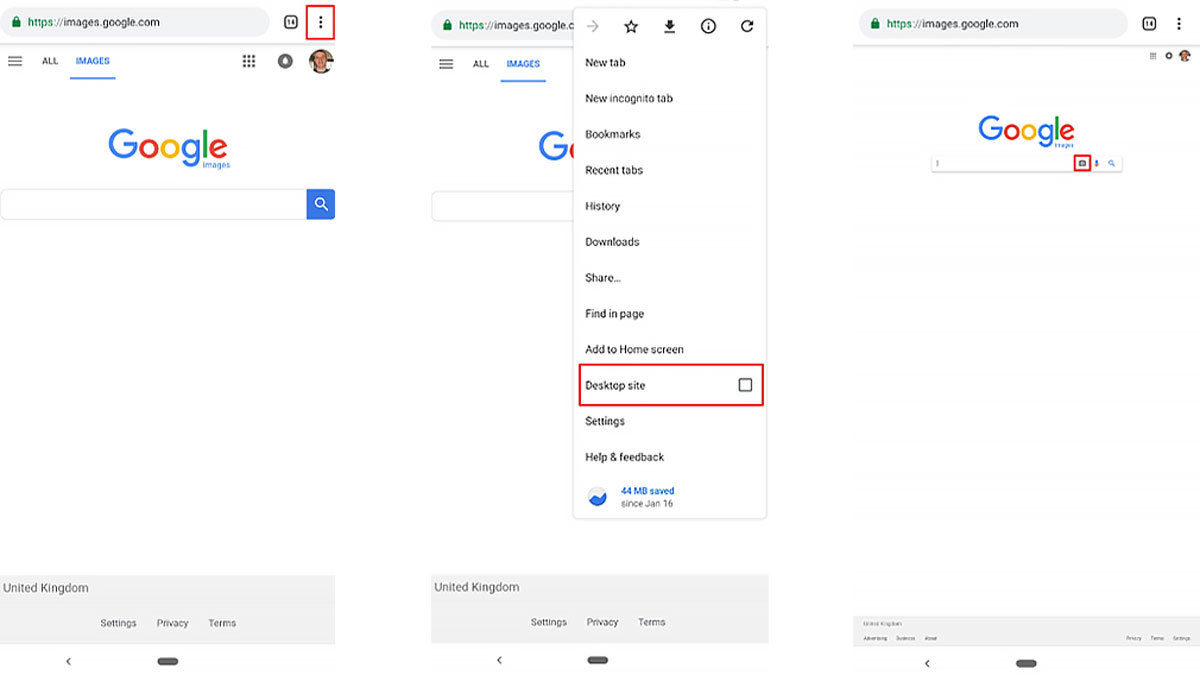Tick the Desktop site checkbox

[x=745, y=385]
